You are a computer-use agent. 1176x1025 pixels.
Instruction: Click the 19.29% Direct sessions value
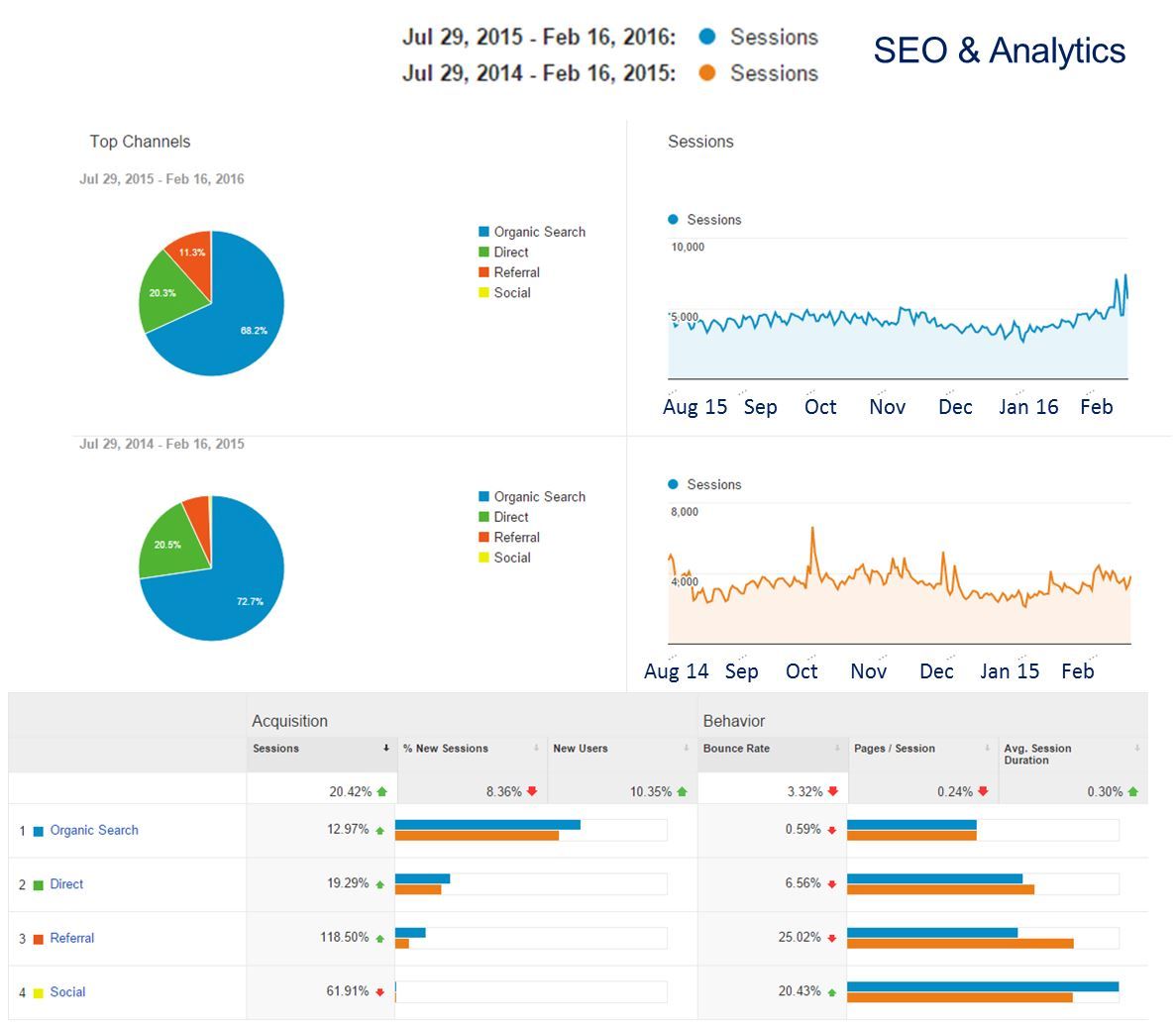348,883
